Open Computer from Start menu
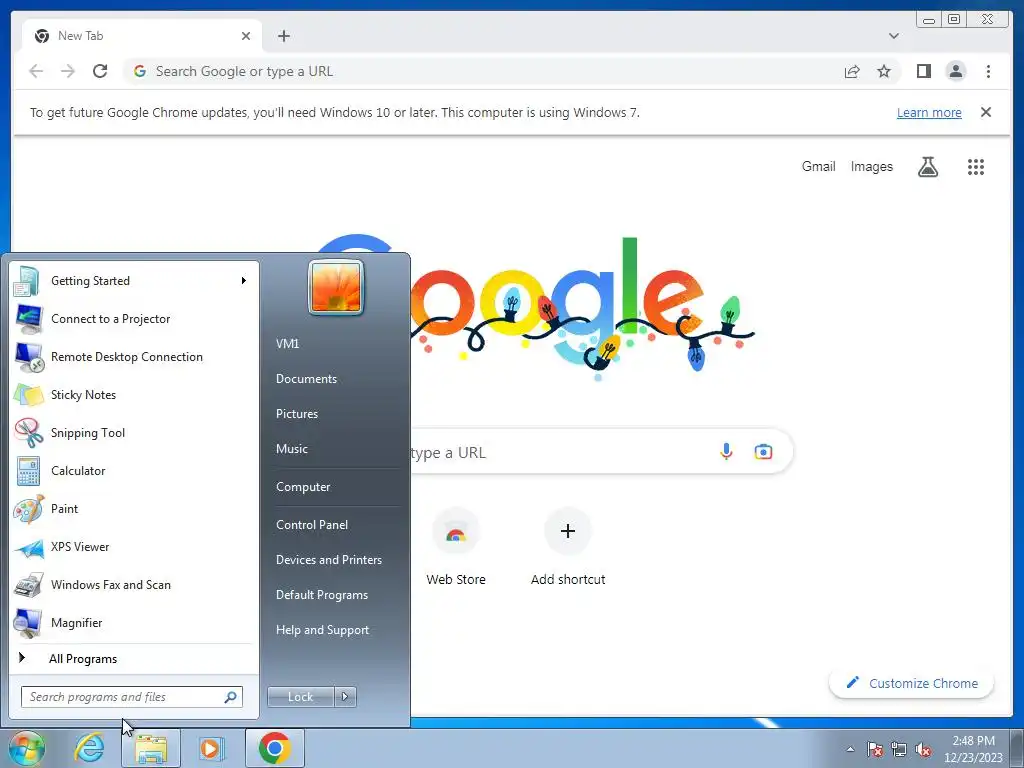The height and width of the screenshot is (768, 1024). (x=303, y=487)
